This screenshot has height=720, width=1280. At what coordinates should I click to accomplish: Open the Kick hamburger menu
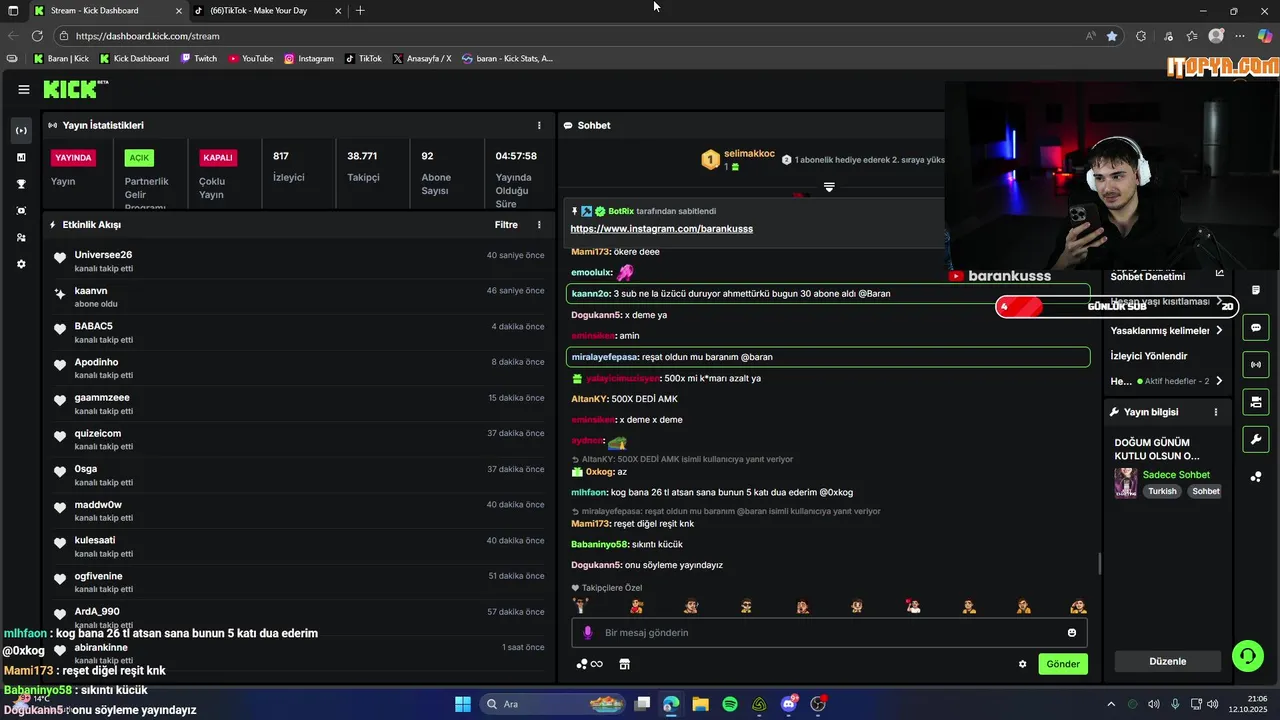(x=23, y=89)
